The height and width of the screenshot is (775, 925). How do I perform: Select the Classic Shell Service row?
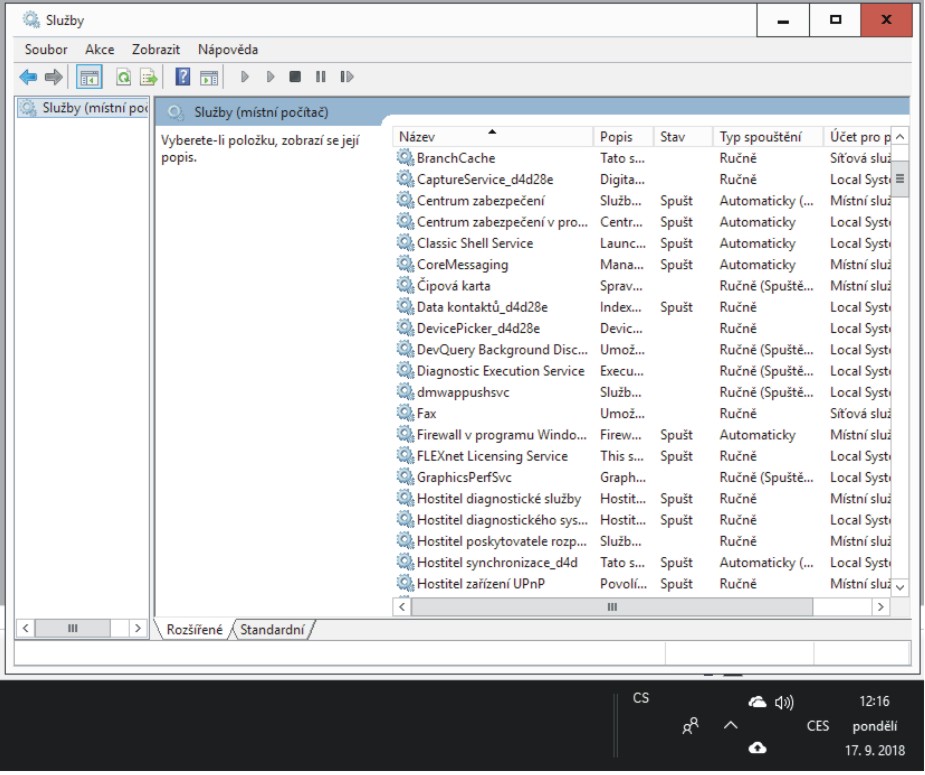tap(474, 243)
